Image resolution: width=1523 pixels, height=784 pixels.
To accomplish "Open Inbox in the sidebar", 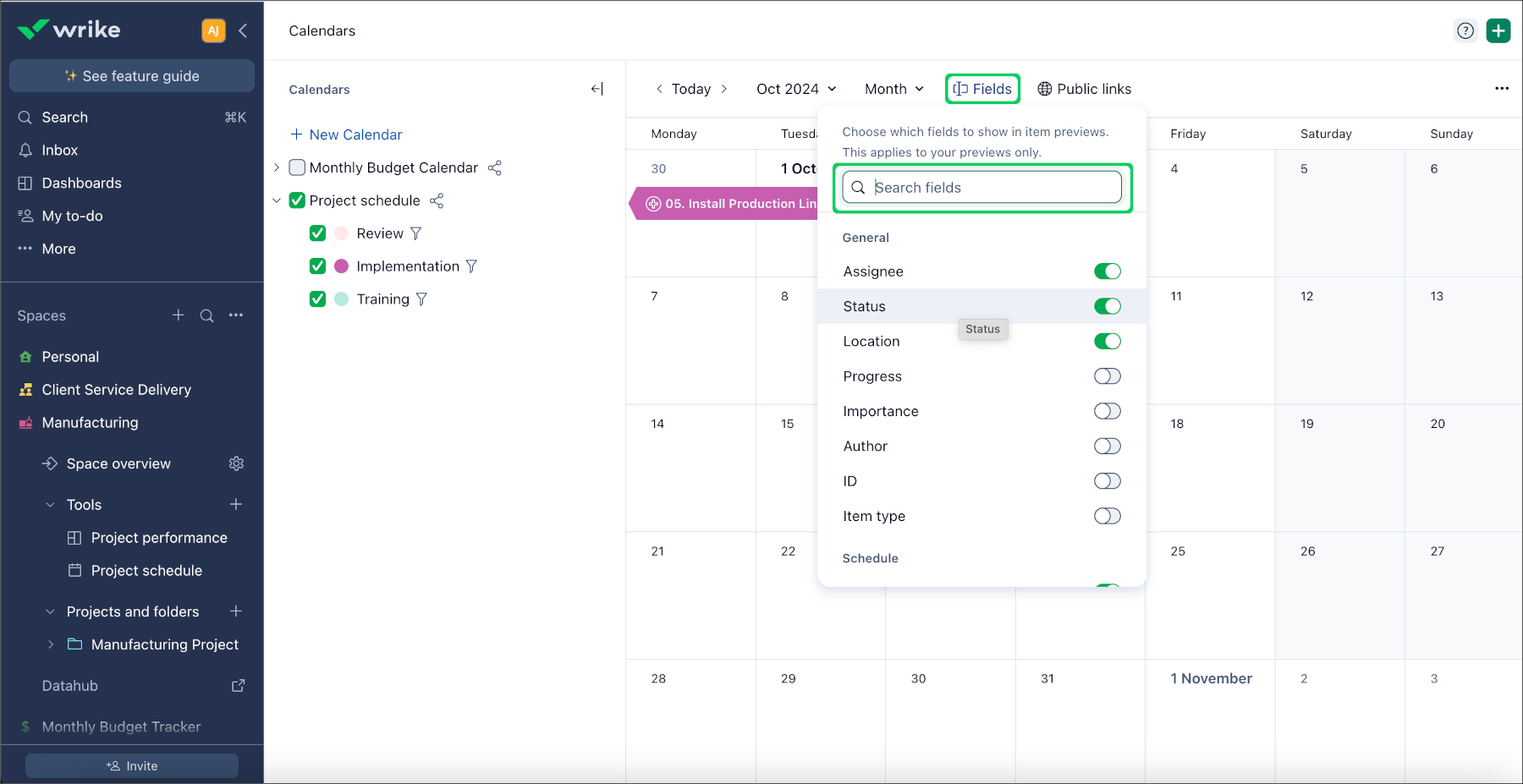I will click(59, 150).
